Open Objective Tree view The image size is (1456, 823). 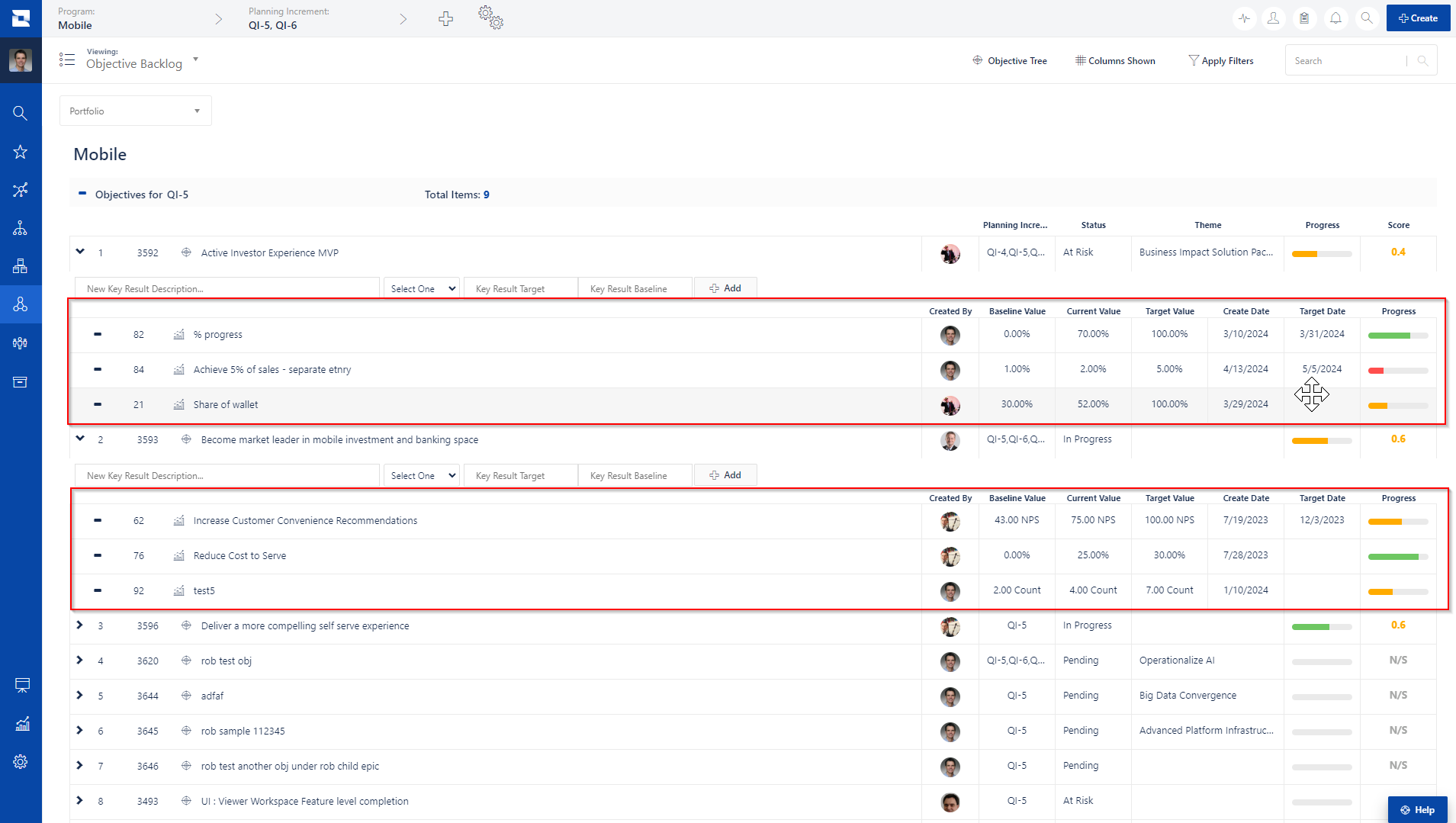click(x=1010, y=61)
